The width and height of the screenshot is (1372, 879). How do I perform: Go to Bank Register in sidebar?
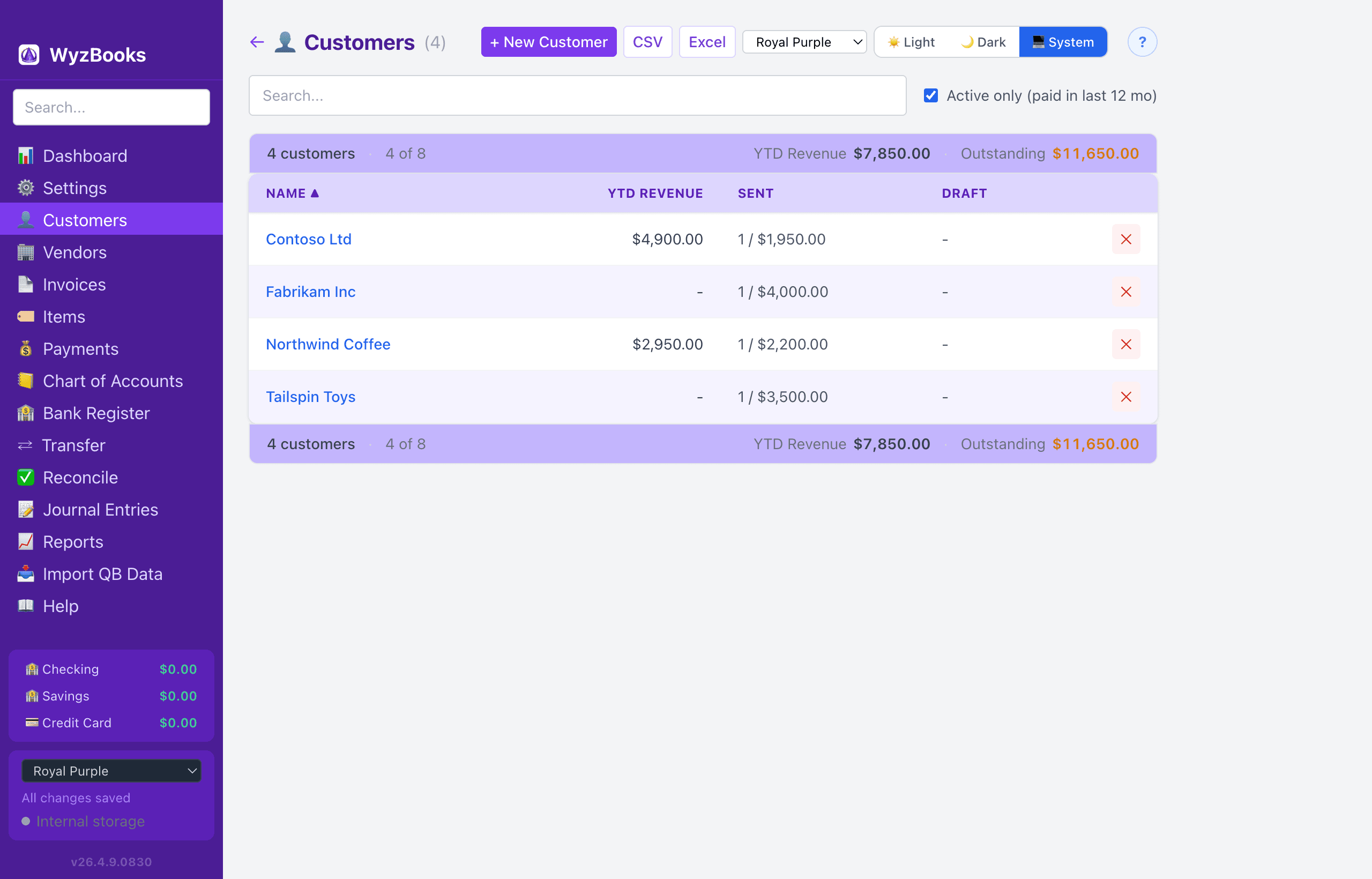96,413
